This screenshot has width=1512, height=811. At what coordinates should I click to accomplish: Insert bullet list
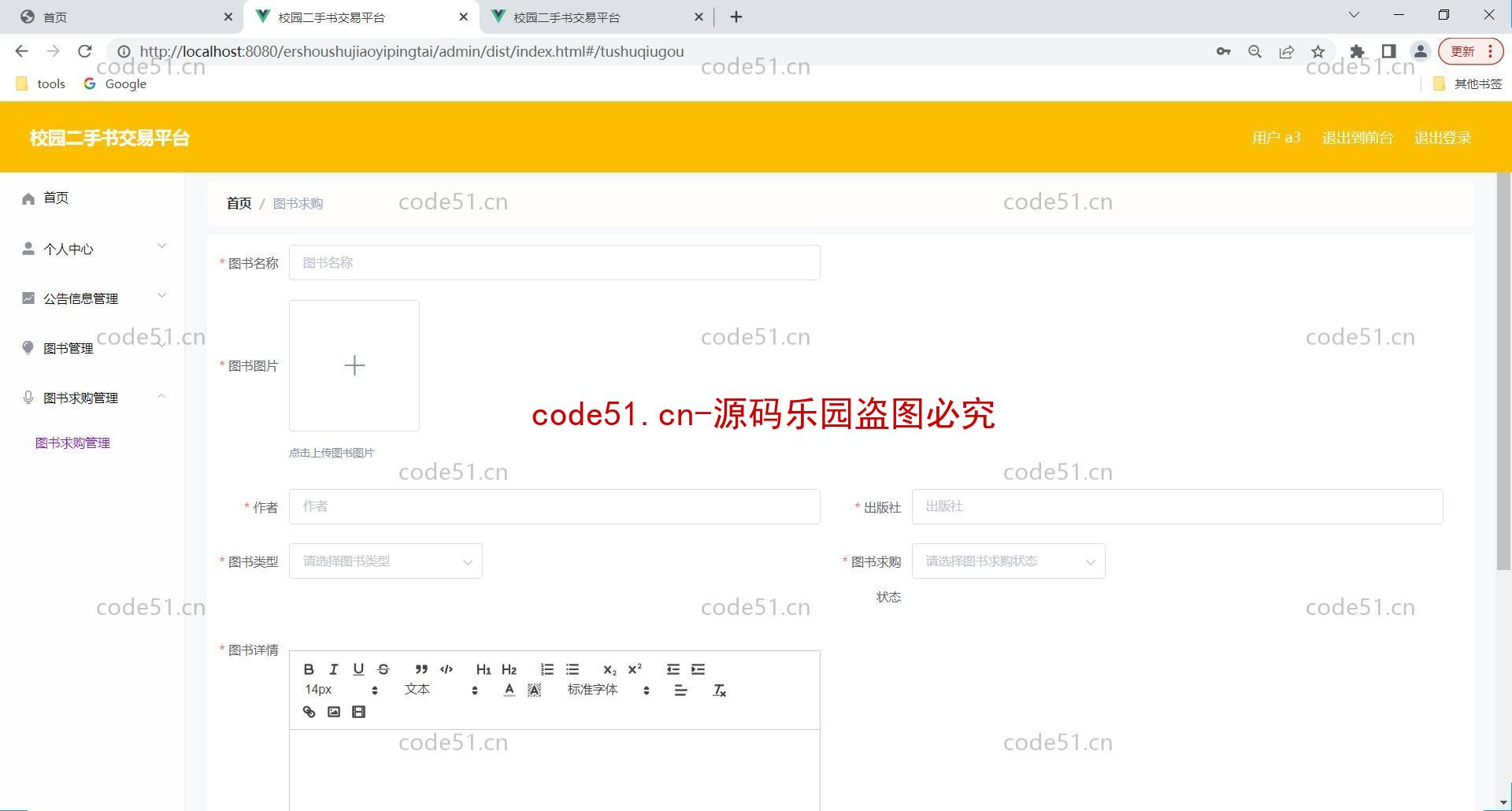coord(573,669)
